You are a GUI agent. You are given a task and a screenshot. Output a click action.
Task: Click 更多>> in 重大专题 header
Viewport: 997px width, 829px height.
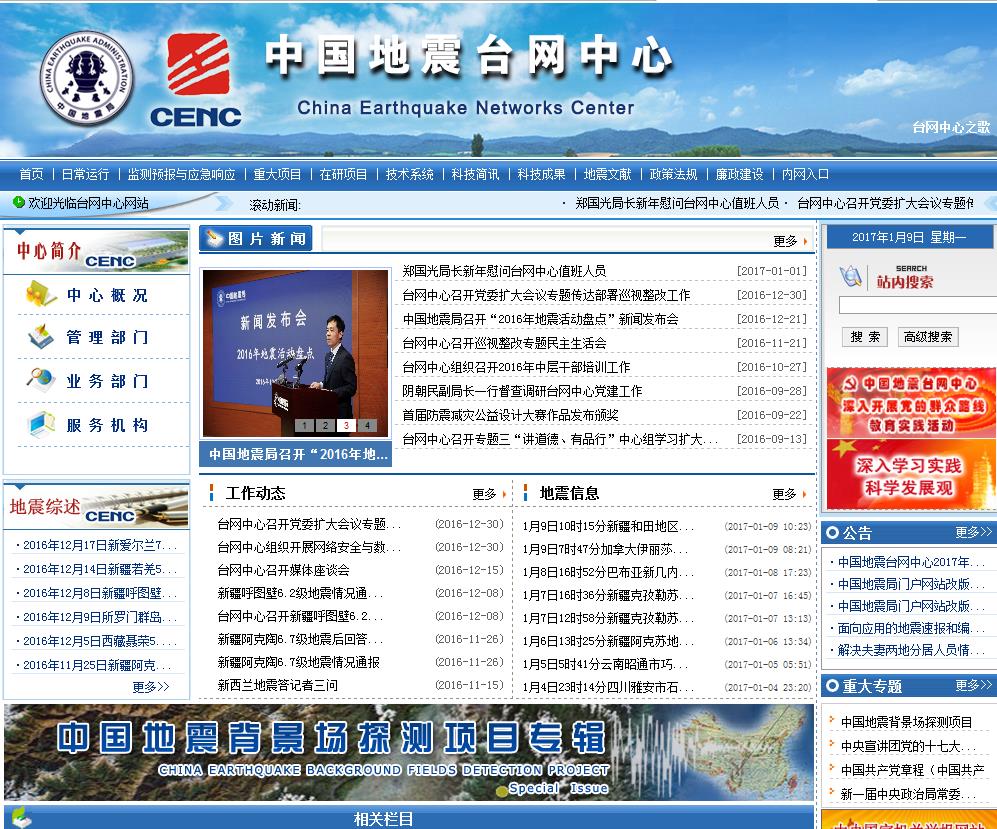973,685
